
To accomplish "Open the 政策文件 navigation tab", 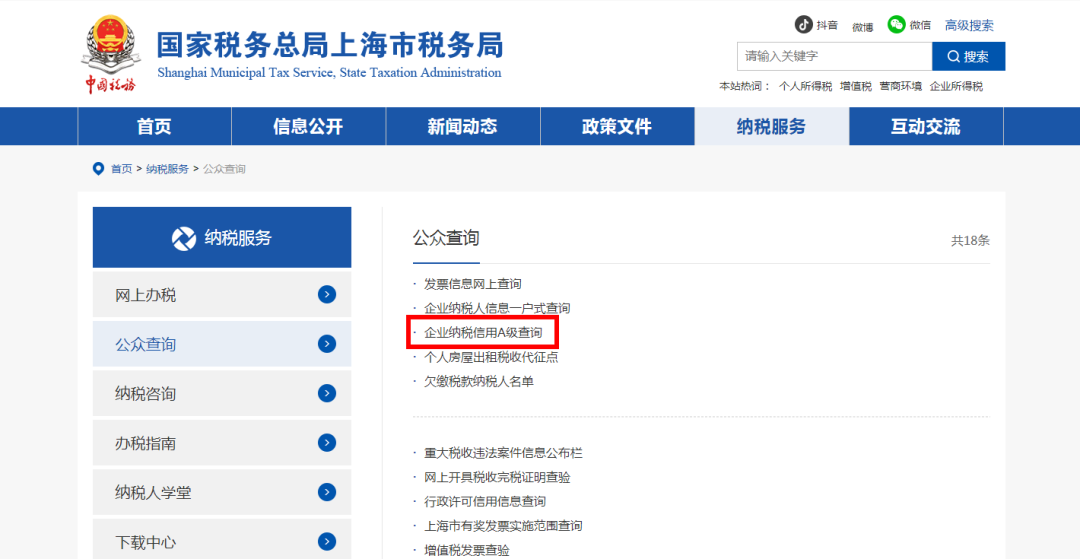I will [x=617, y=126].
